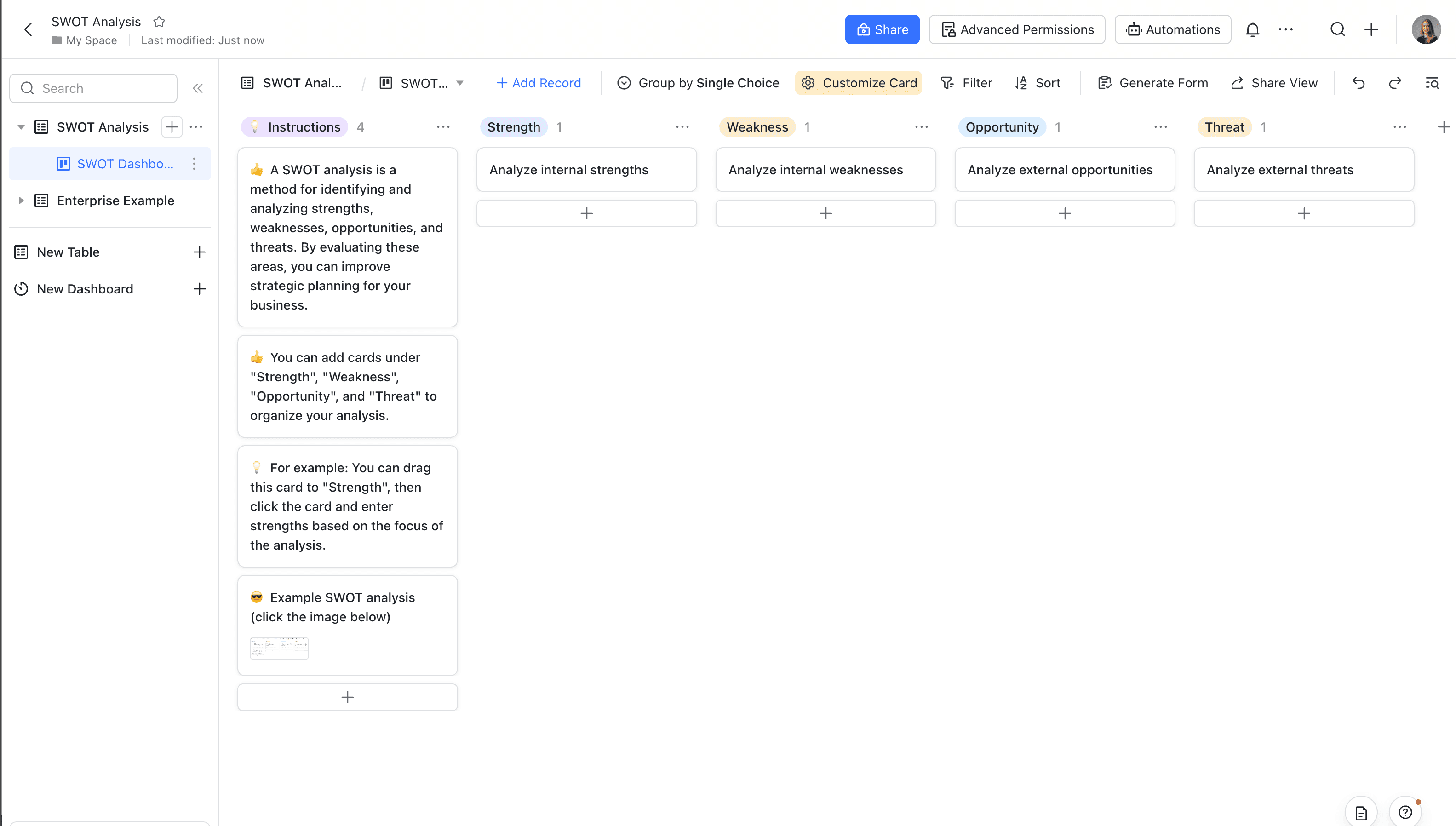Open Strength column more options
Viewport: 1456px width, 826px height.
click(x=682, y=127)
